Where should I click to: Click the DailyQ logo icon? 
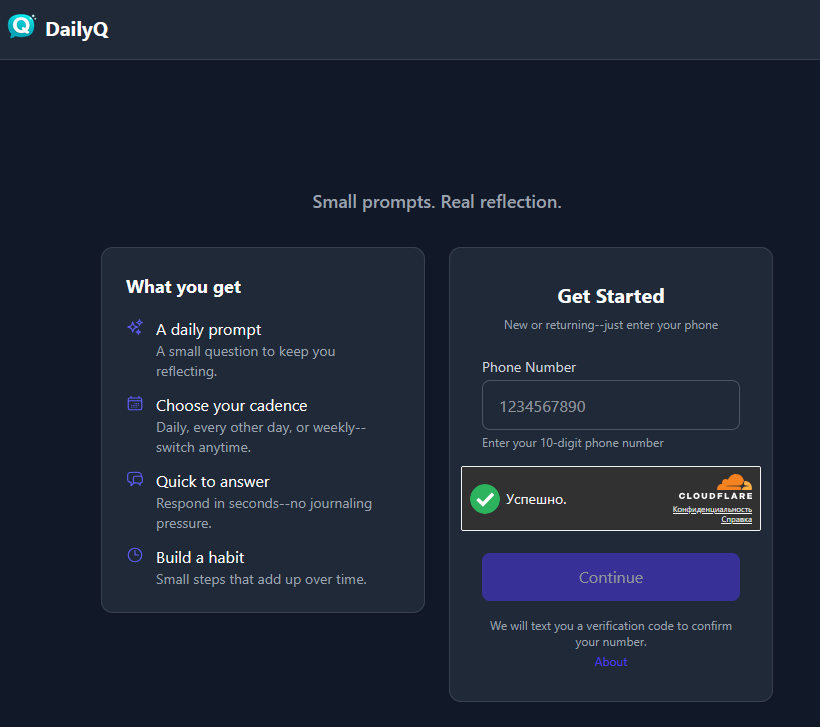point(21,27)
